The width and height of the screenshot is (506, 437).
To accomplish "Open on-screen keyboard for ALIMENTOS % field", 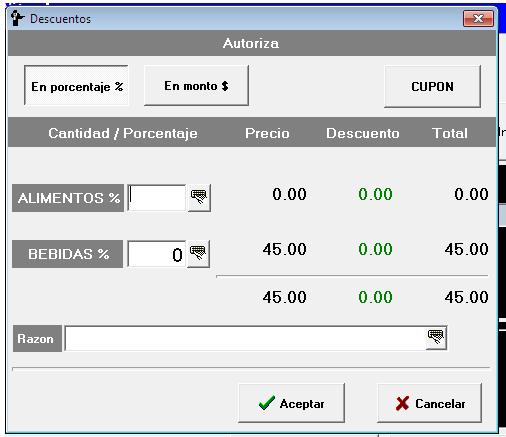I will tap(199, 198).
